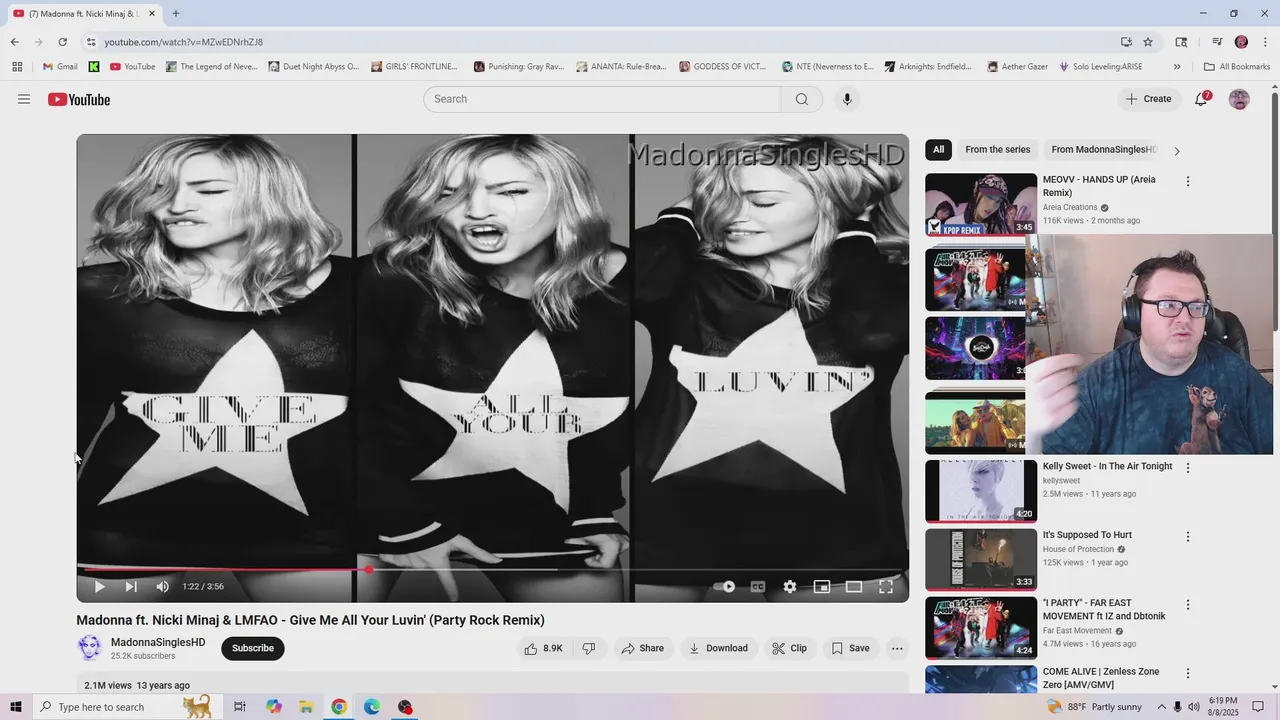
Task: Open the YouTube account avatar menu
Action: [1239, 99]
